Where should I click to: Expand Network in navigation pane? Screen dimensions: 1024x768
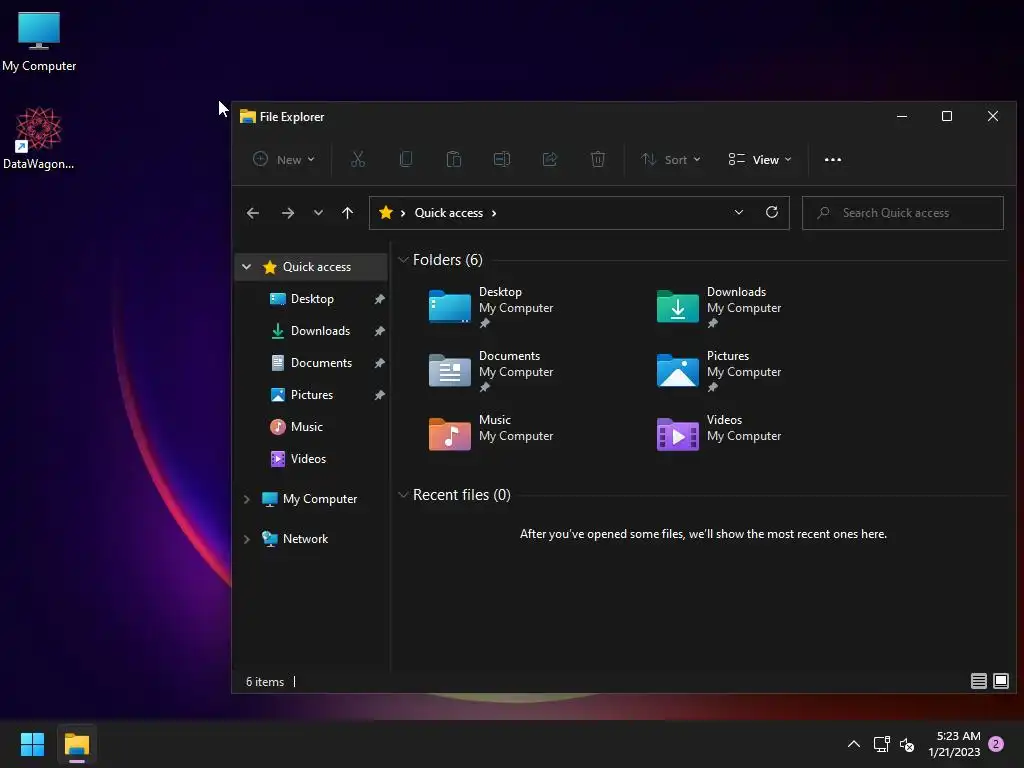[x=246, y=539]
